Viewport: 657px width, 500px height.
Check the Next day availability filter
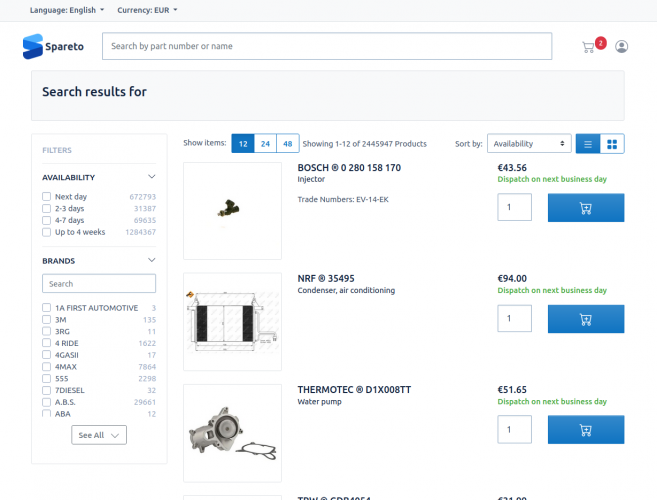click(x=47, y=197)
